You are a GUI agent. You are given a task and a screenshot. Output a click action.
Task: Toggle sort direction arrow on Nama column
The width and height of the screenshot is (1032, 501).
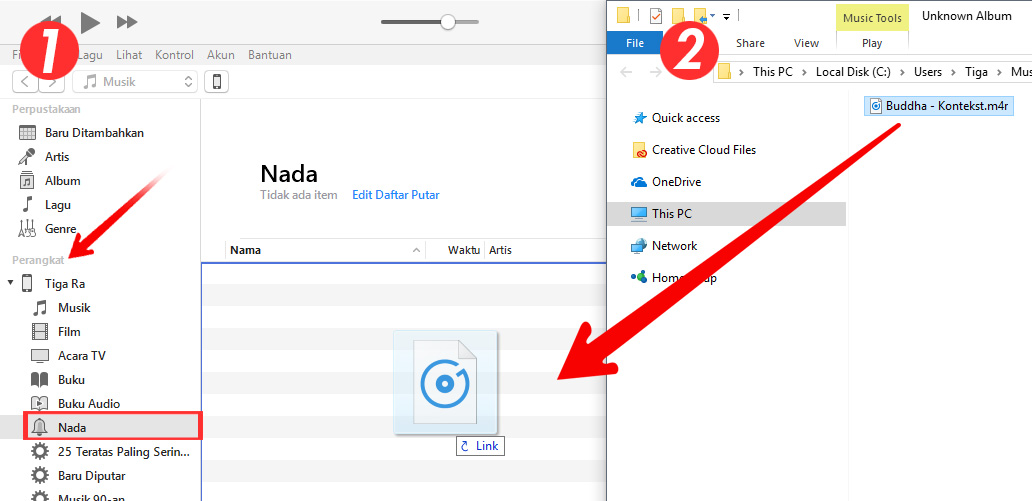click(416, 250)
